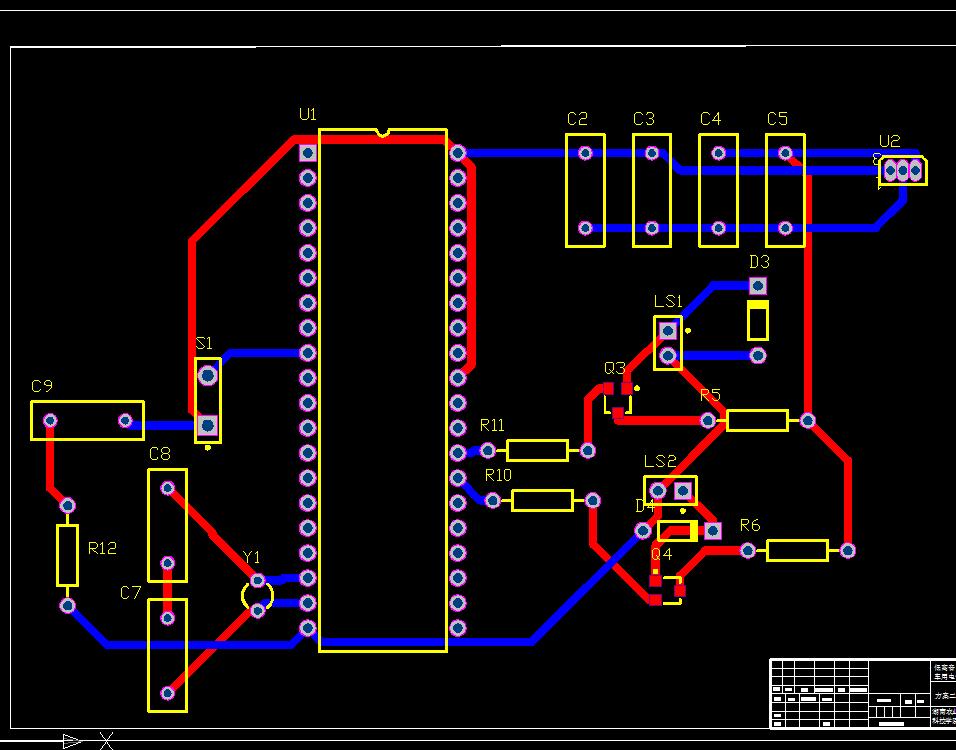Select the Q4 designator label

coord(662,554)
